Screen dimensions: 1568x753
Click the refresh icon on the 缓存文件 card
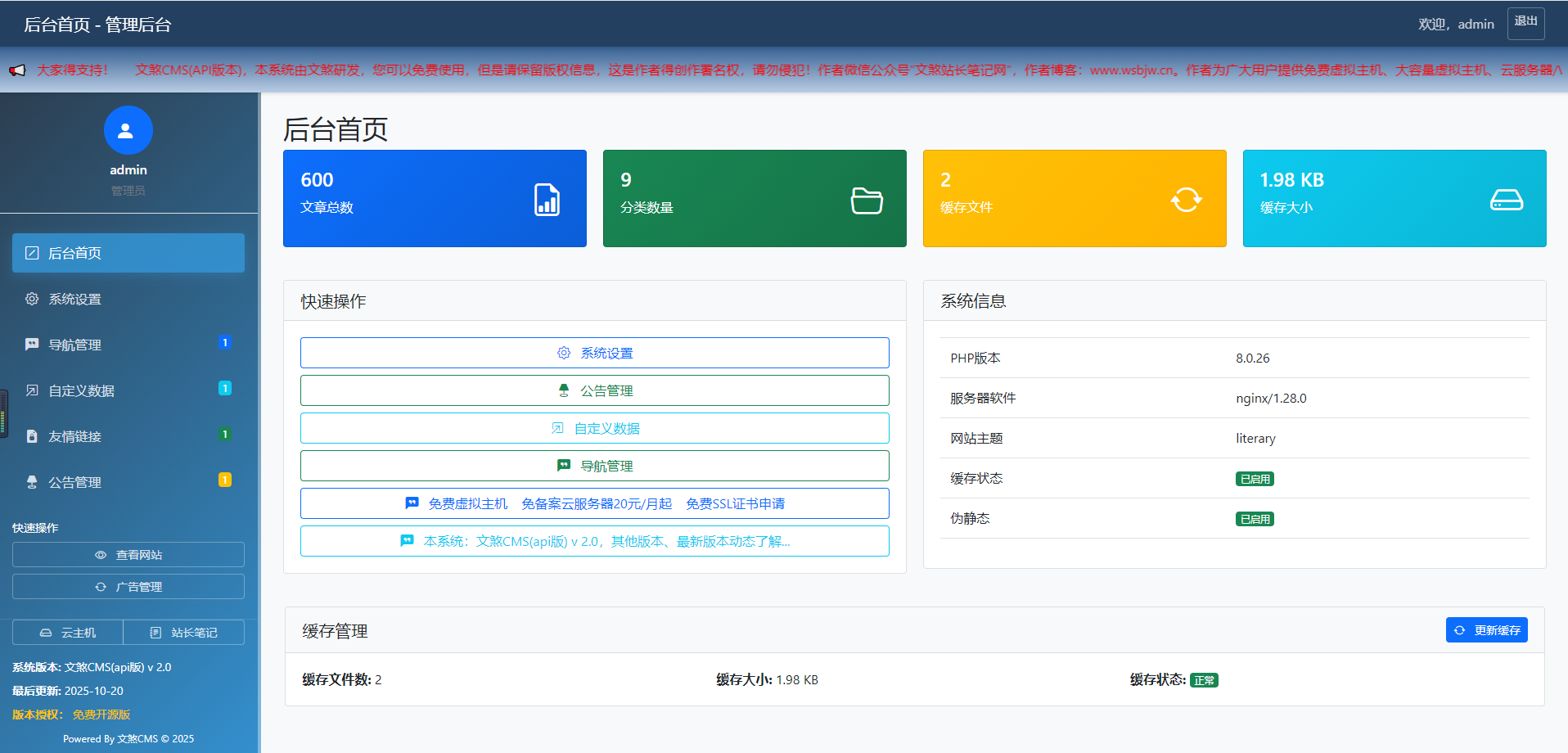click(x=1187, y=198)
